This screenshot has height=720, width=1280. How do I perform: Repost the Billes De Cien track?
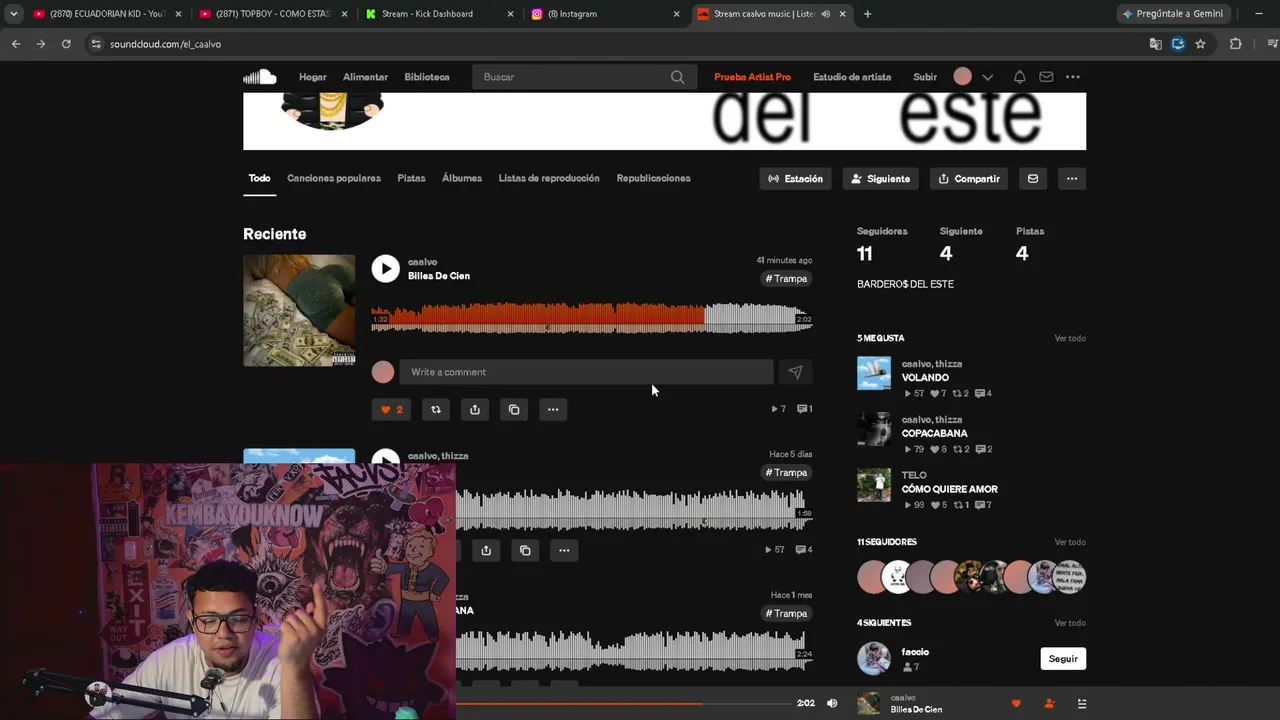pos(436,409)
